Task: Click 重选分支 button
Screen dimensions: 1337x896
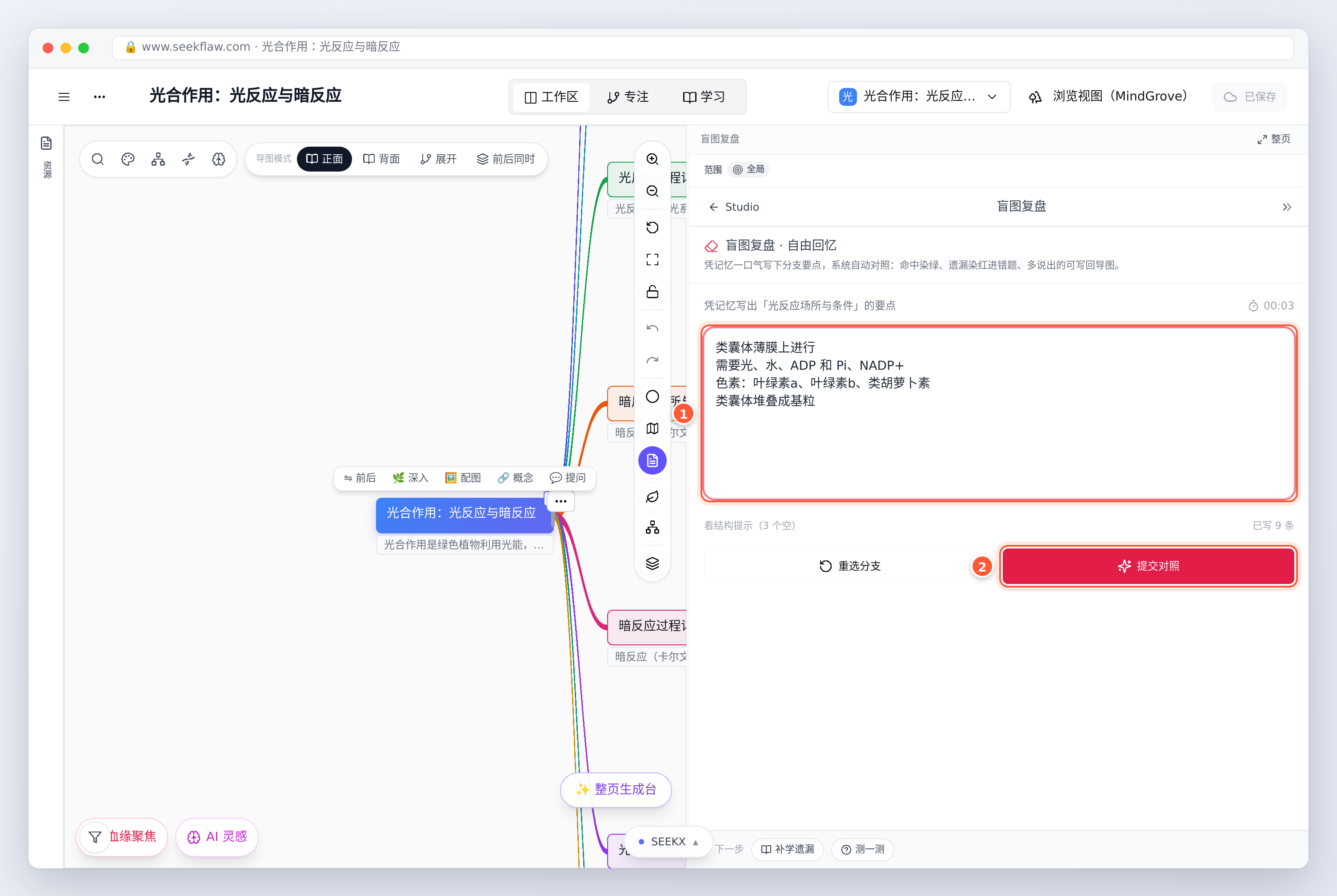Action: click(x=850, y=566)
